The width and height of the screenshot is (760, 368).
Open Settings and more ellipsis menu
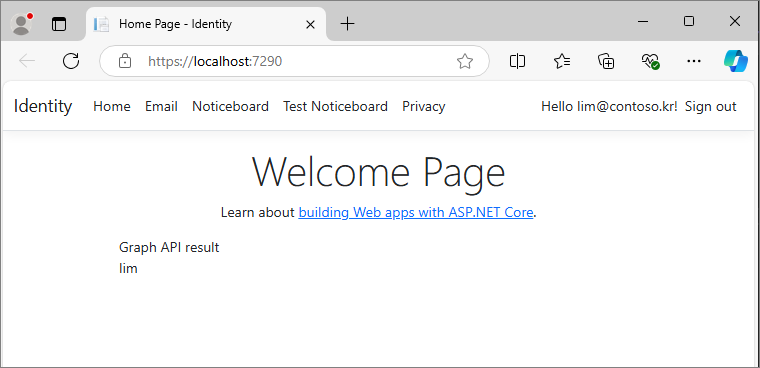[694, 61]
